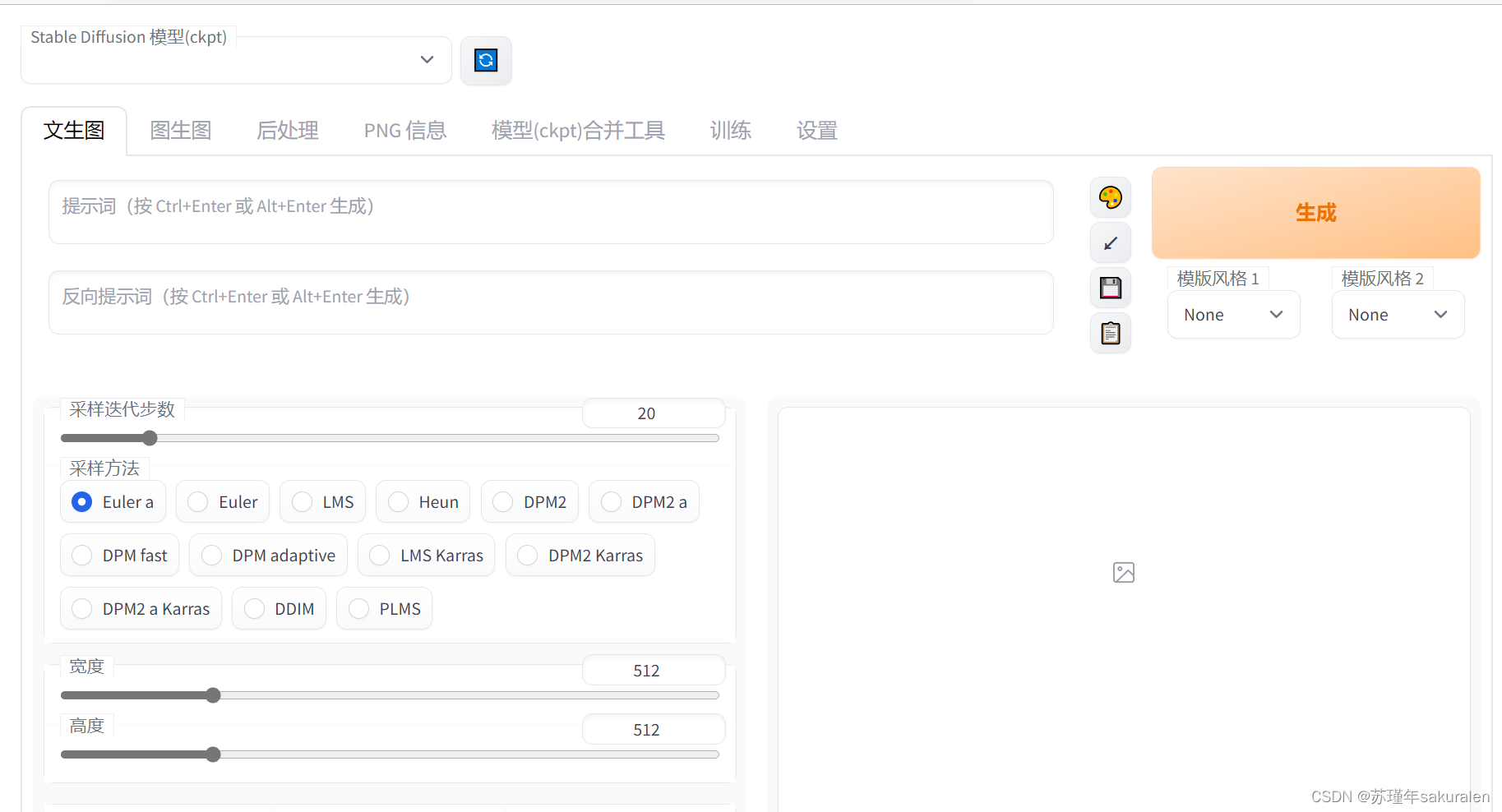Focus the 提示词 prompt text box
This screenshot has height=812, width=1502.
click(551, 212)
